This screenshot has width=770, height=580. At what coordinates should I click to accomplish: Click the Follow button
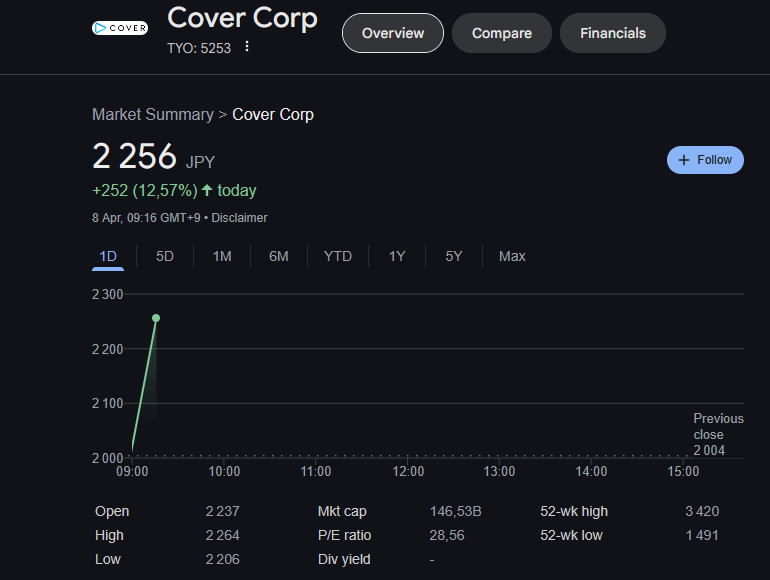[x=705, y=160]
